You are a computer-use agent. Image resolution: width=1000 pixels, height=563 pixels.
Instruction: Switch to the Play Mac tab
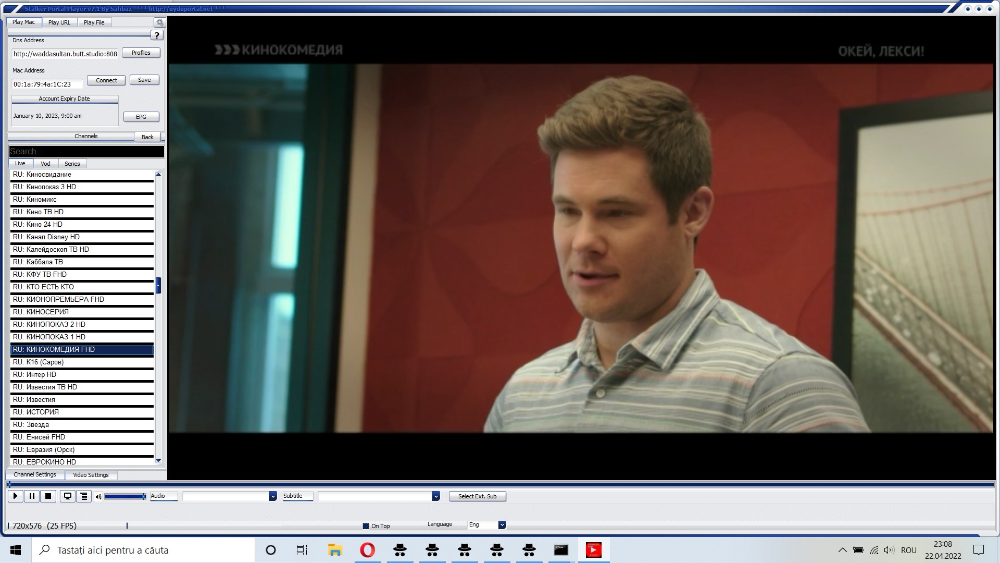pyautogui.click(x=24, y=22)
